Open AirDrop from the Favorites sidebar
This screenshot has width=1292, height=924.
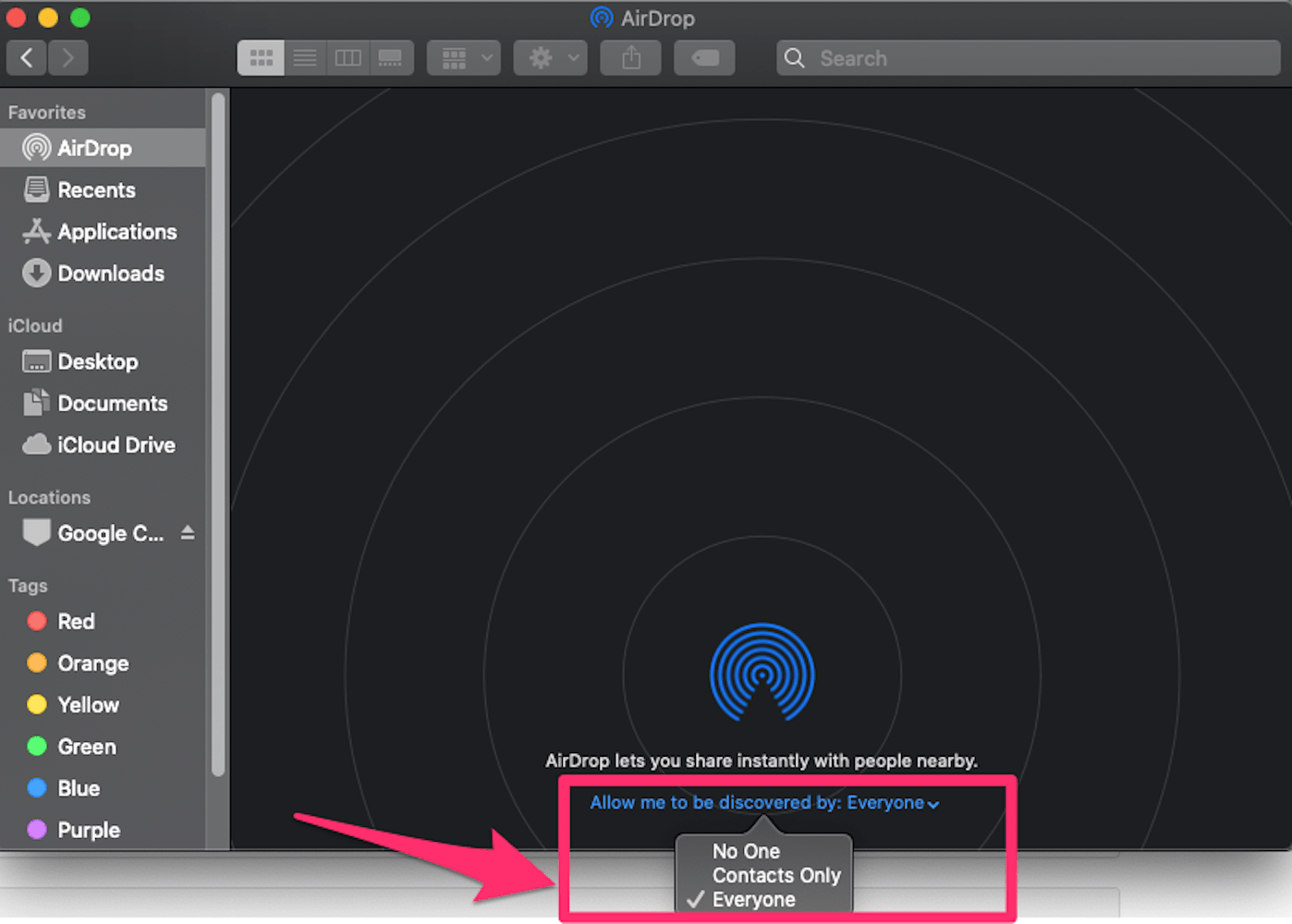click(94, 148)
